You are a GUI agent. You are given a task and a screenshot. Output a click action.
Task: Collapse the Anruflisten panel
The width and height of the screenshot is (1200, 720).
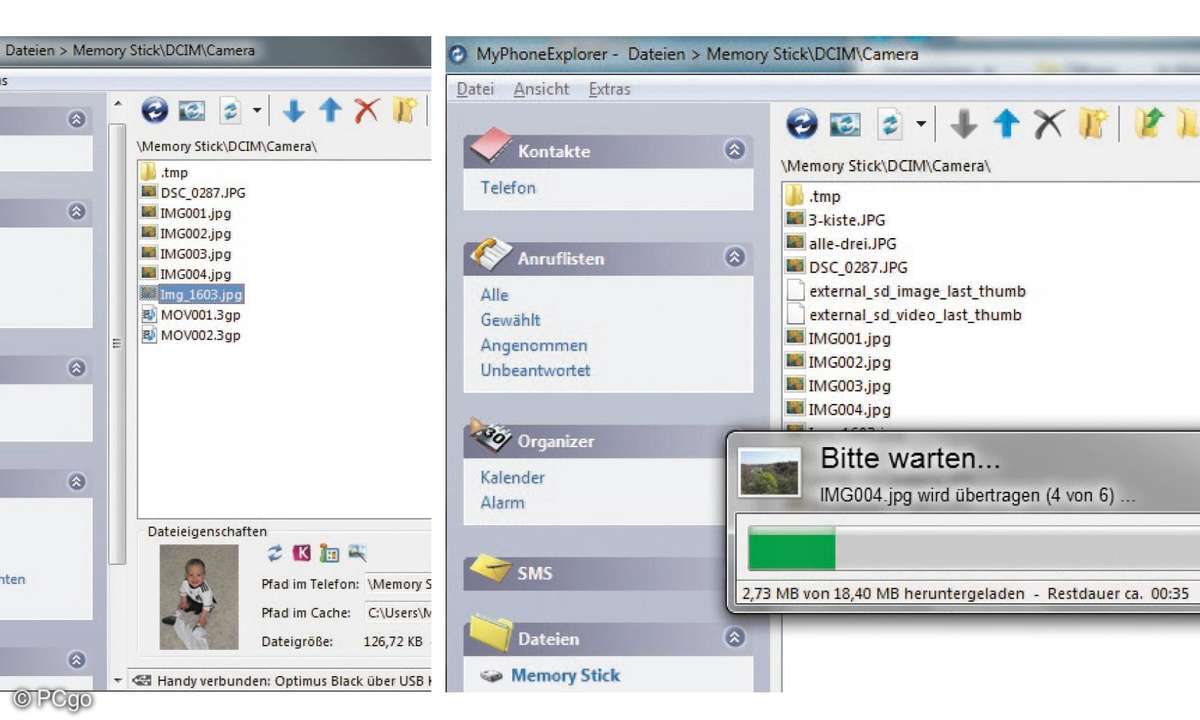[735, 257]
